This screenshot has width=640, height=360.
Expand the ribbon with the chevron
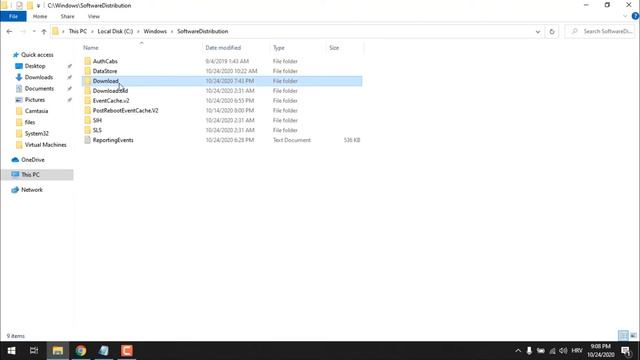click(625, 16)
